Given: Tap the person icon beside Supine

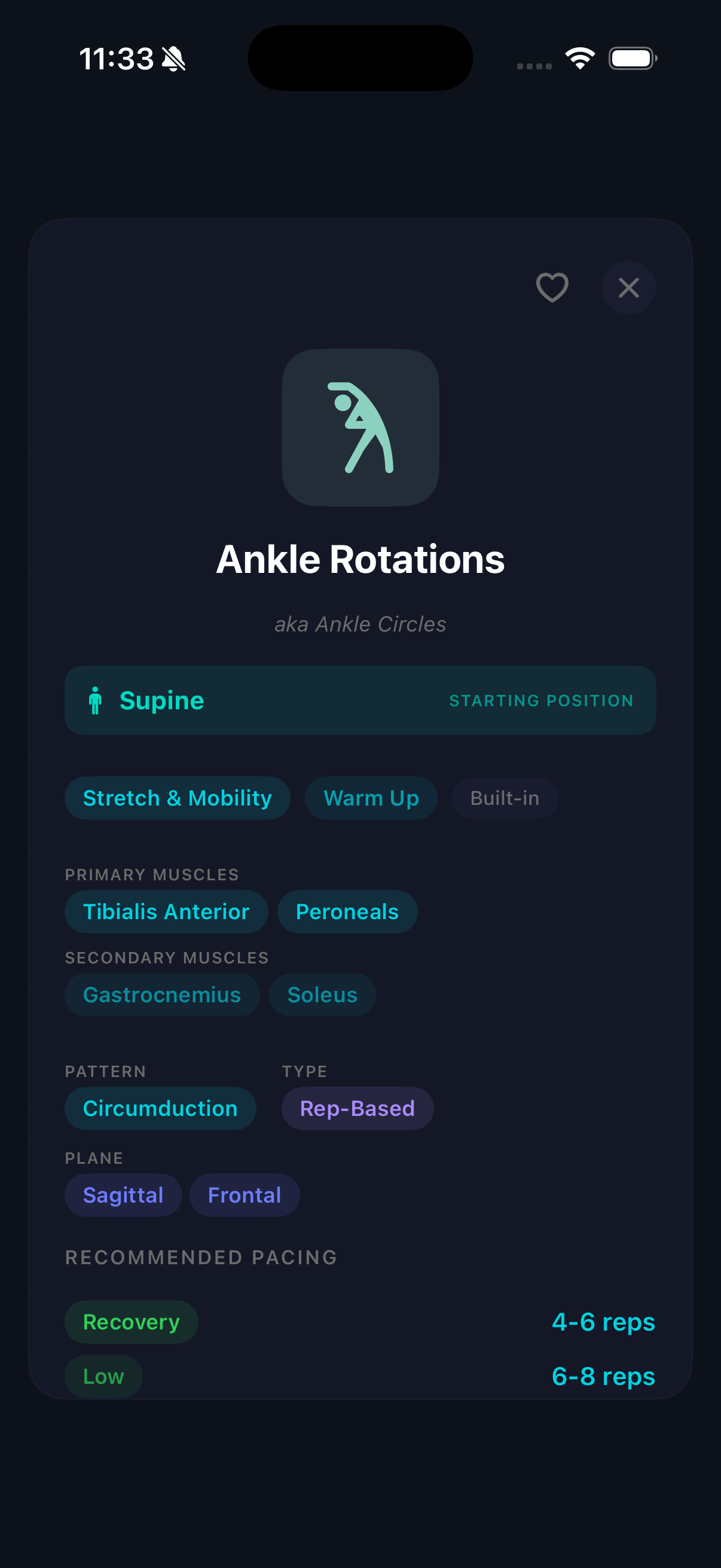Looking at the screenshot, I should 96,701.
